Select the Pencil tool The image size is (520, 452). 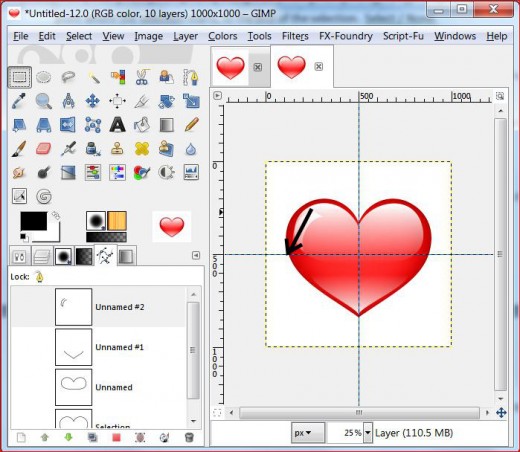pyautogui.click(x=191, y=125)
